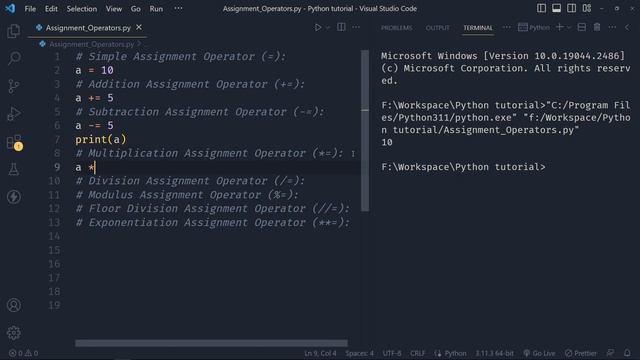640x360 pixels.
Task: Open the Testing flask view
Action: pos(13,169)
